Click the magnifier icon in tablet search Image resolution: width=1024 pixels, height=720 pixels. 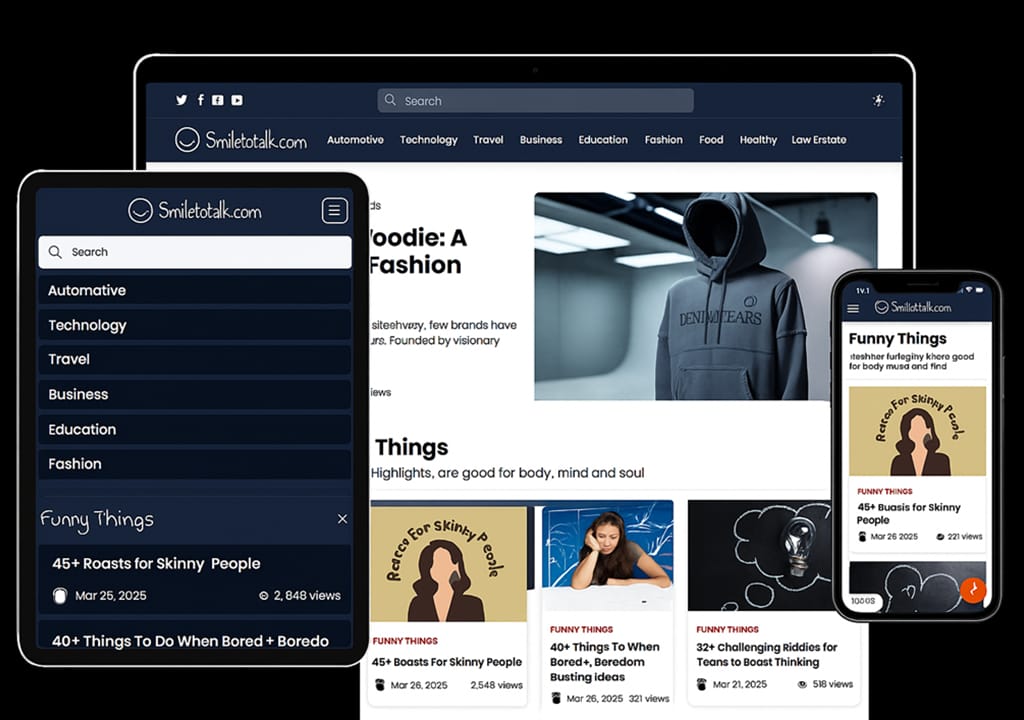coord(55,252)
